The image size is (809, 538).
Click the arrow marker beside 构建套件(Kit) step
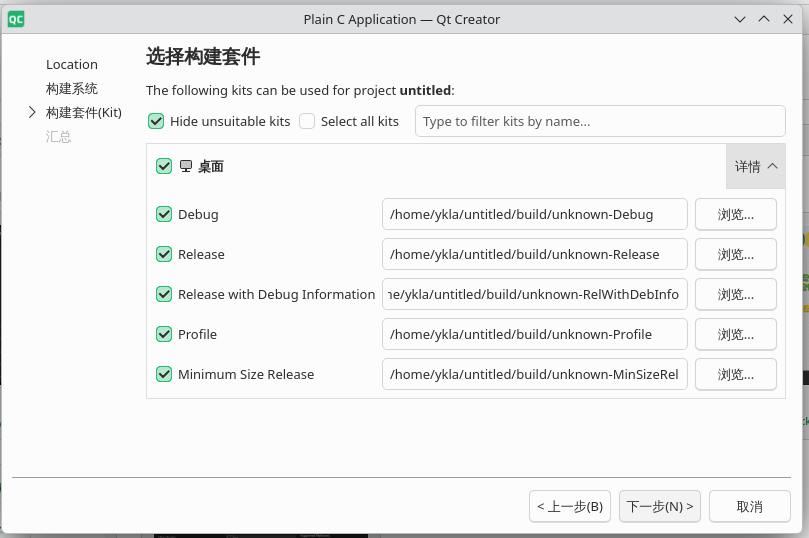coord(32,112)
